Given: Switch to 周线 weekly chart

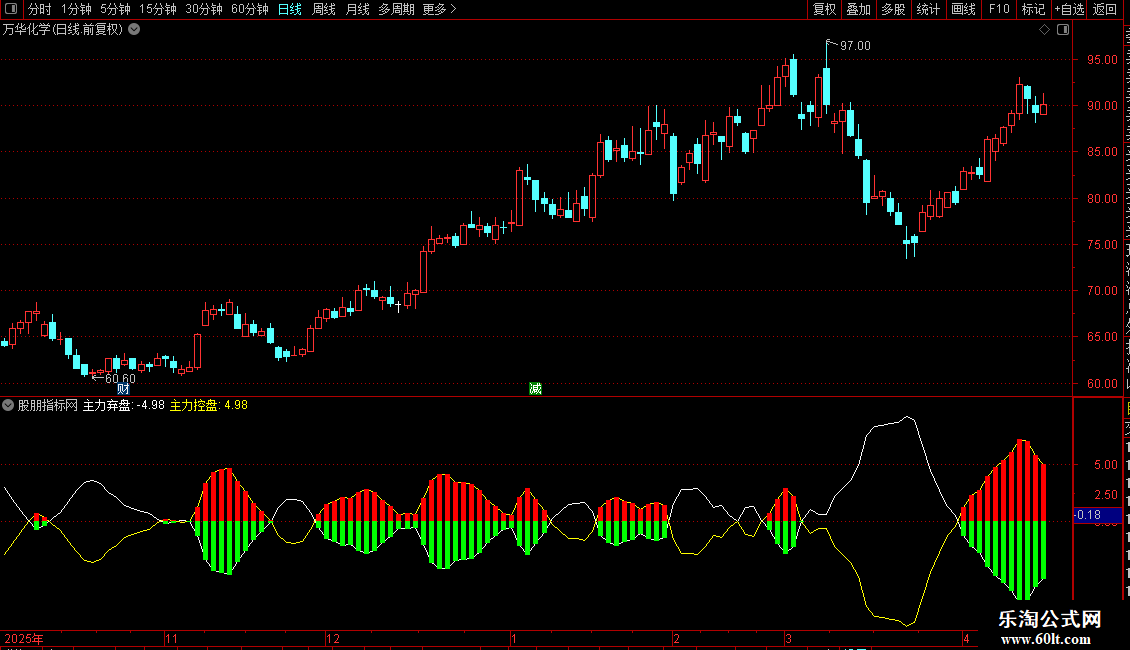Looking at the screenshot, I should click(x=324, y=9).
